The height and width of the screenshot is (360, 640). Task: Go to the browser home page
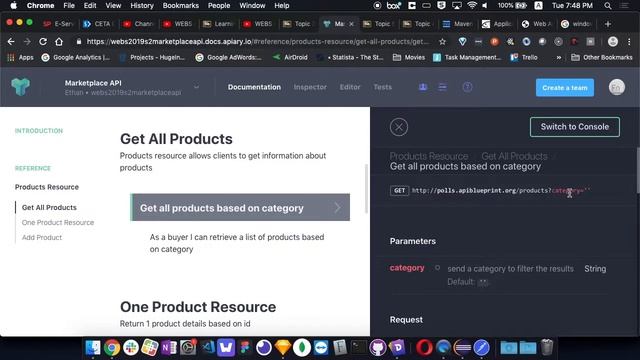pos(59,42)
